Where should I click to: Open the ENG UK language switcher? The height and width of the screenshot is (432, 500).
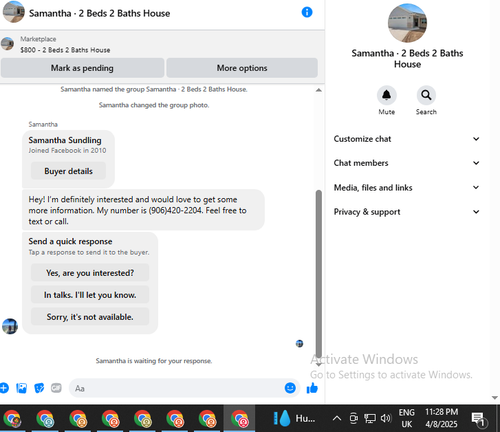pos(407,418)
